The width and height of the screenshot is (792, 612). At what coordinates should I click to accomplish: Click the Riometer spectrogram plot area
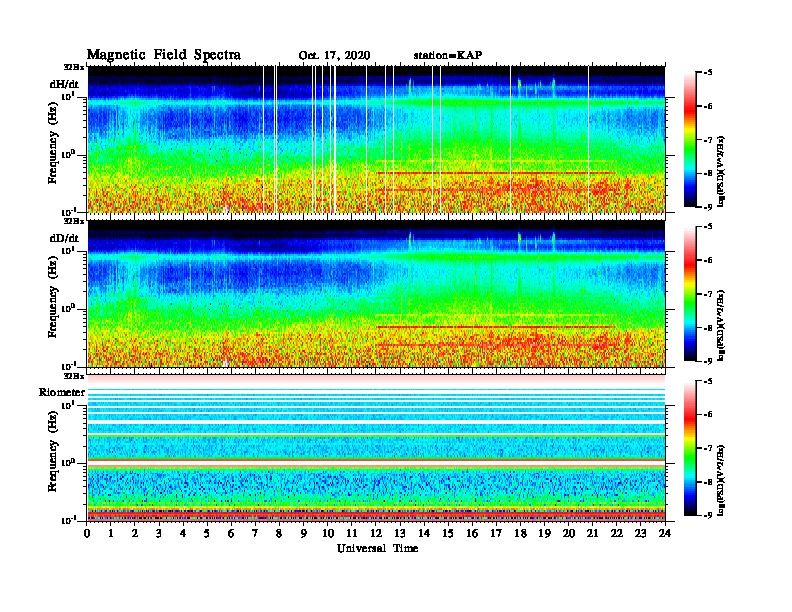376,448
